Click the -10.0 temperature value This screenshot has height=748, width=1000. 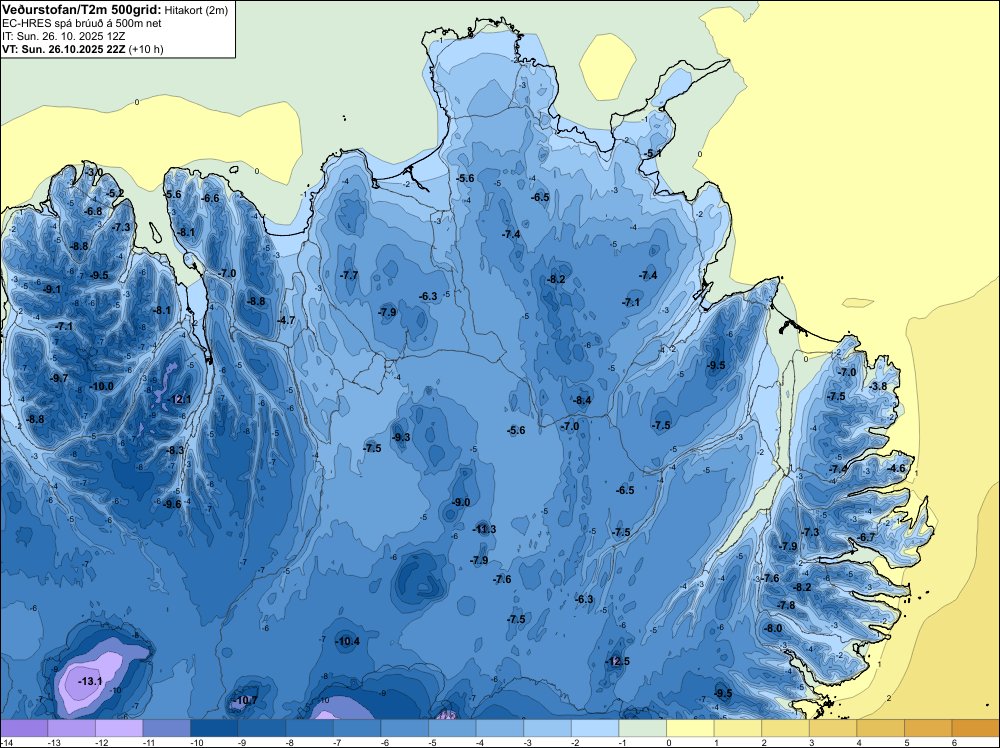101,386
